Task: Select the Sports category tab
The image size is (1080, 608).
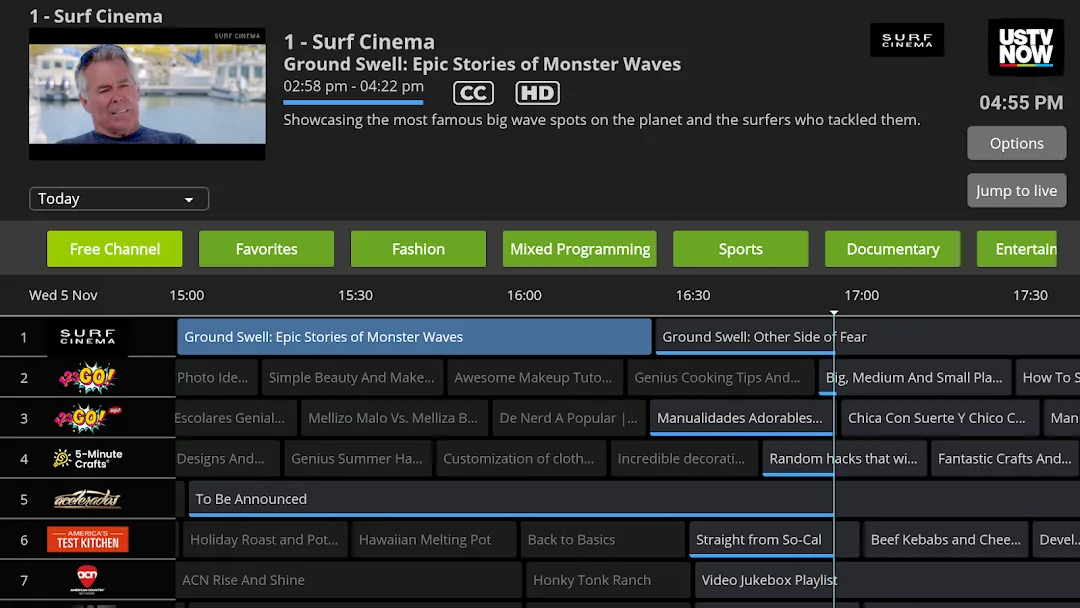Action: [740, 249]
